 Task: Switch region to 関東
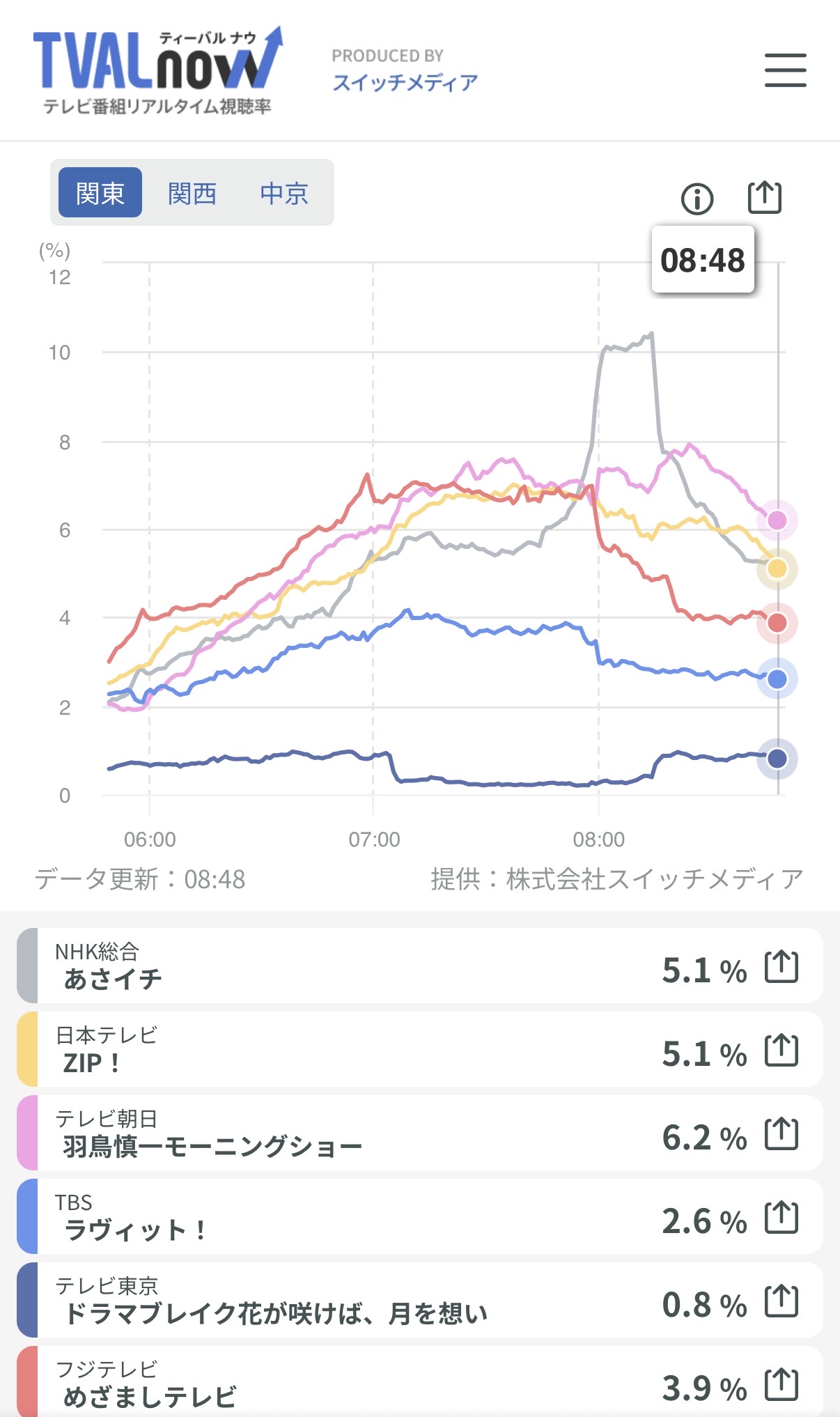tap(100, 193)
